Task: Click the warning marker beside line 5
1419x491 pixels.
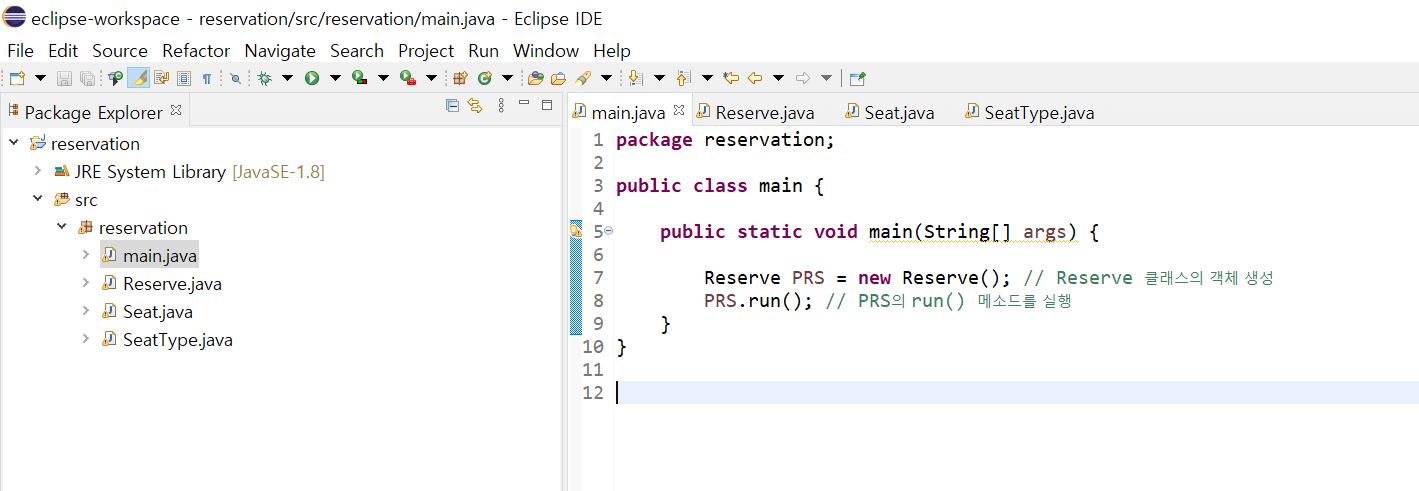Action: [x=575, y=231]
